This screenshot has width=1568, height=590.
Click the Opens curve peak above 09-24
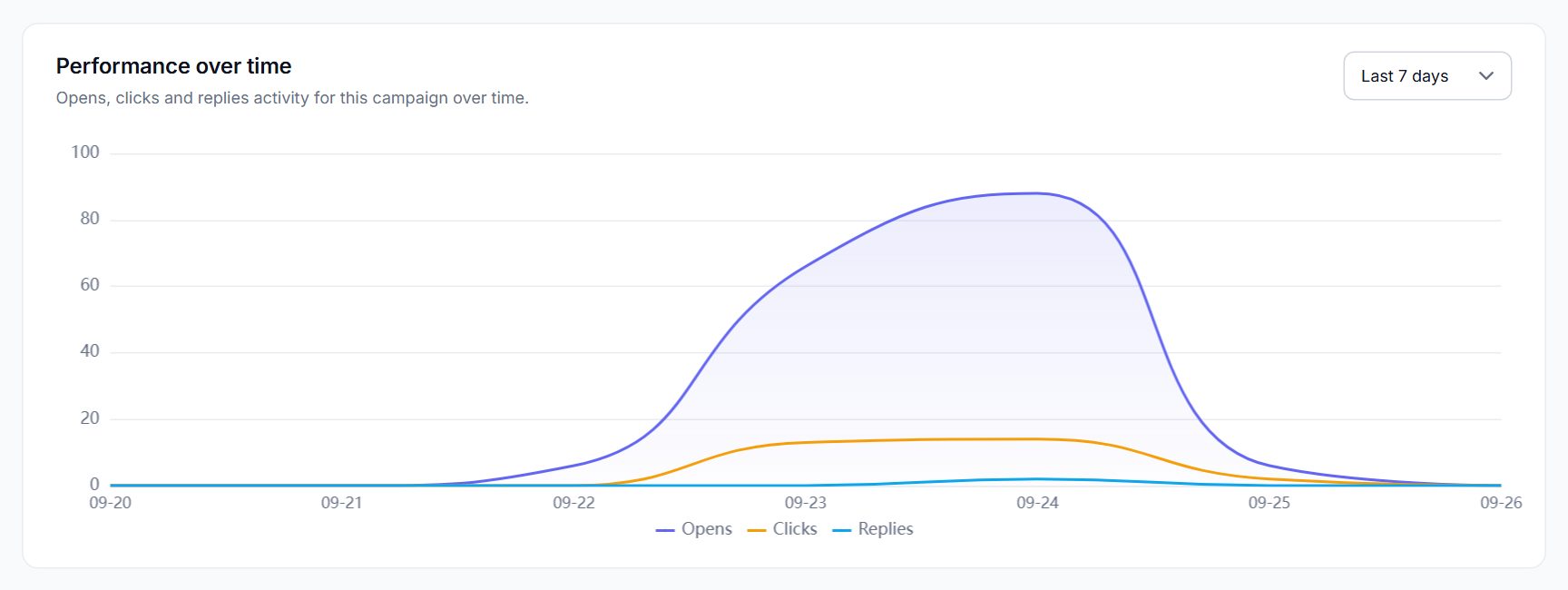[x=1037, y=193]
